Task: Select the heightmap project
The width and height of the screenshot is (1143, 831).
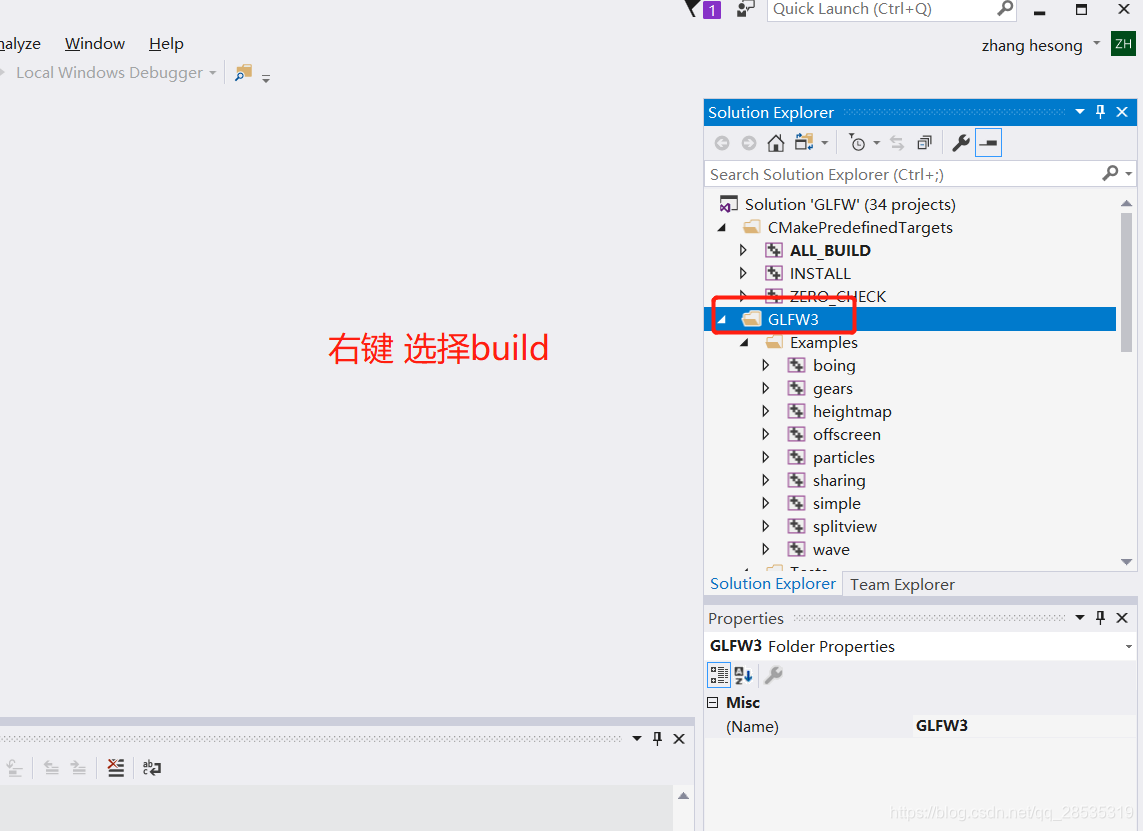Action: coord(852,411)
